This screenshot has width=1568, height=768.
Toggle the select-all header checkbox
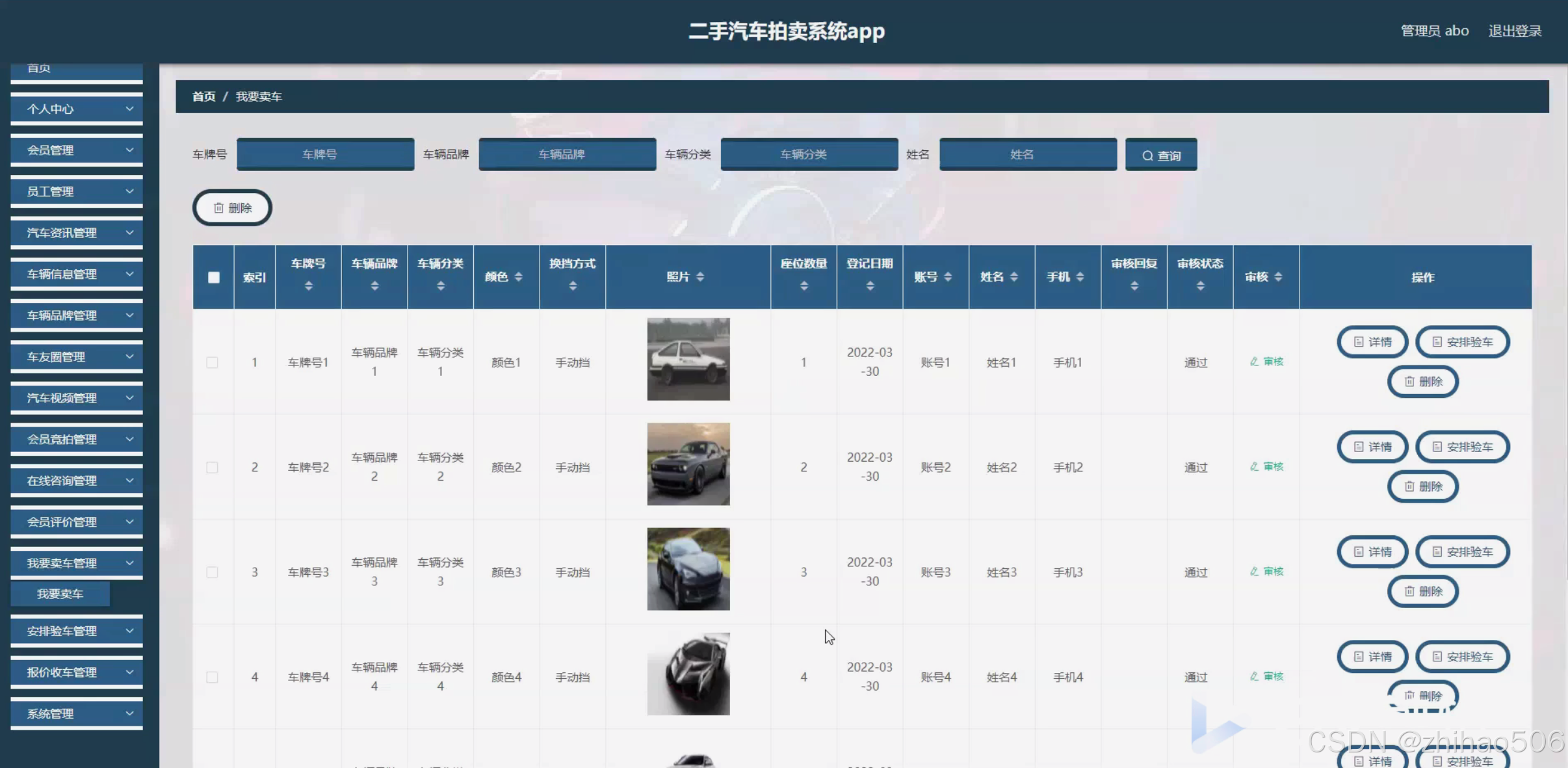[214, 278]
